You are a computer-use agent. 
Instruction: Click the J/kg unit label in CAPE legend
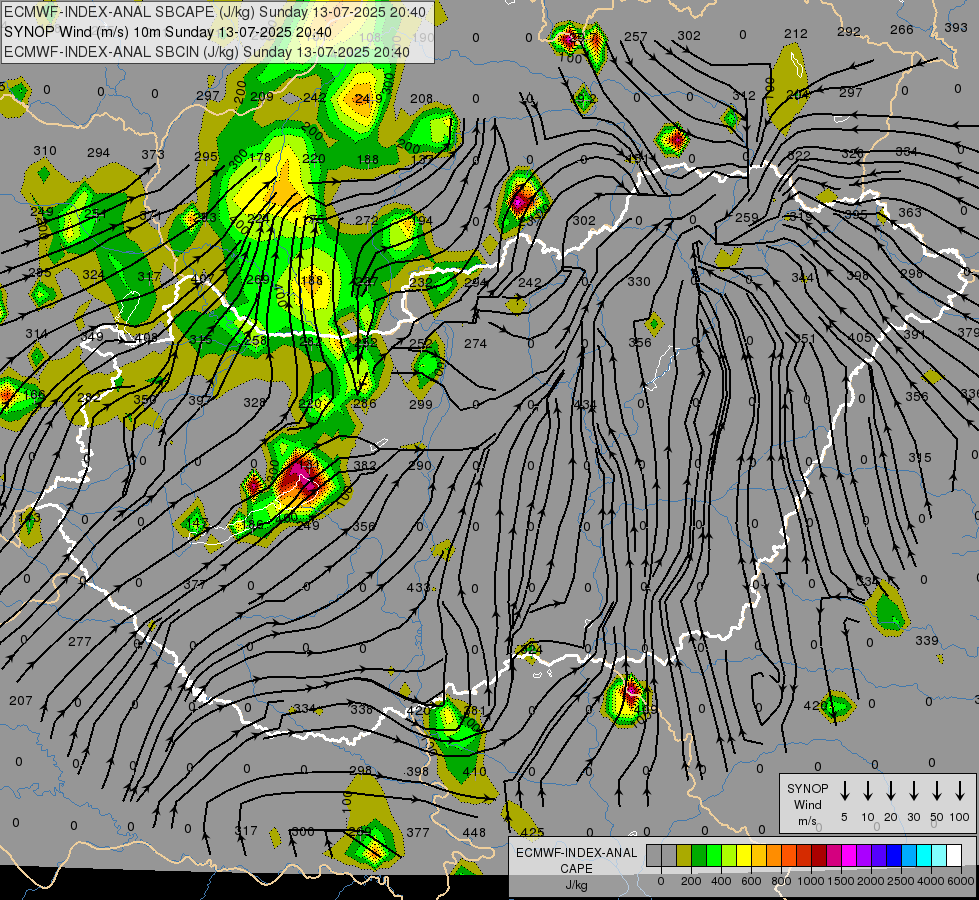coord(576,885)
